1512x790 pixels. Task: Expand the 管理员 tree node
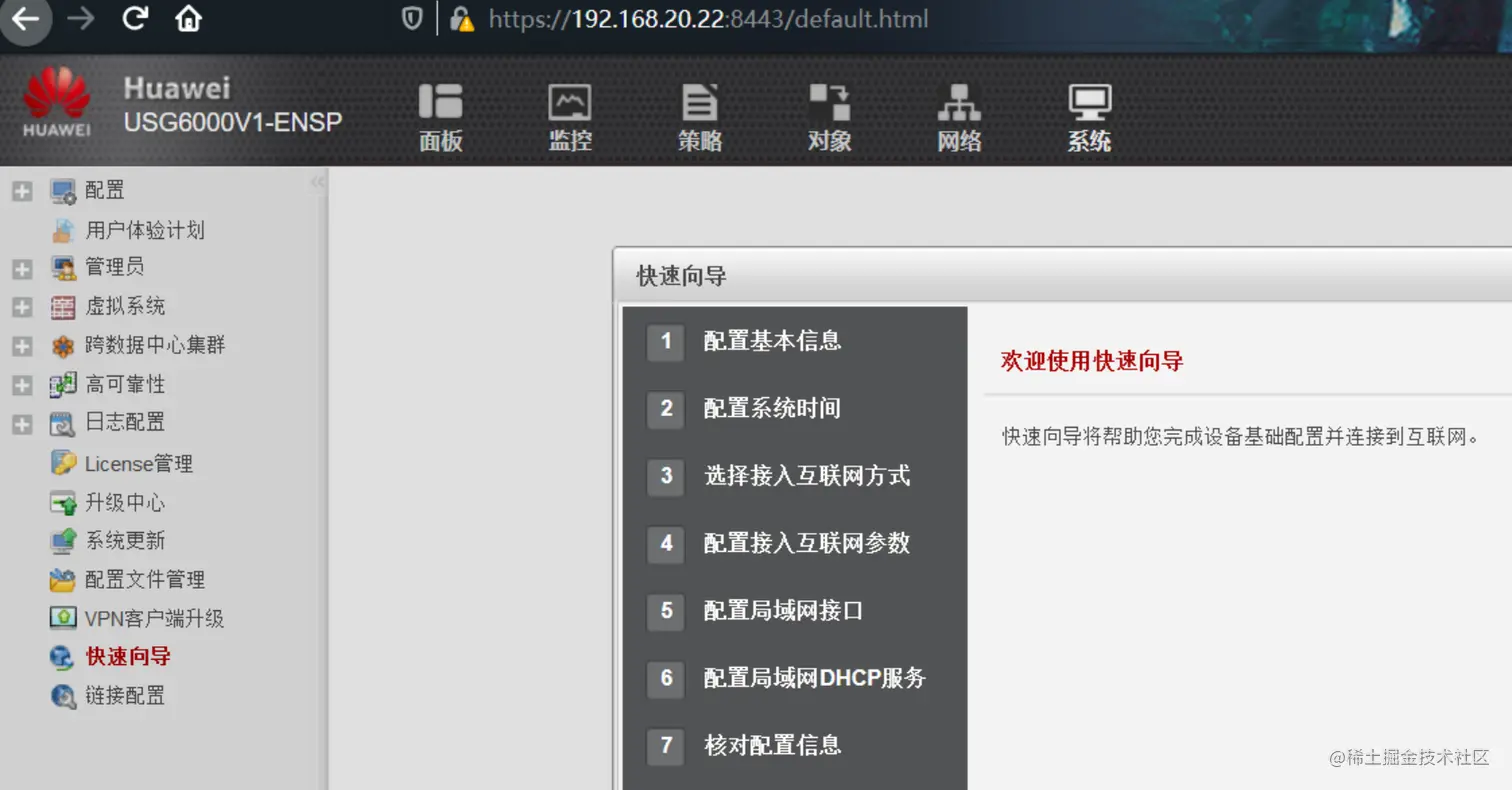click(x=22, y=269)
